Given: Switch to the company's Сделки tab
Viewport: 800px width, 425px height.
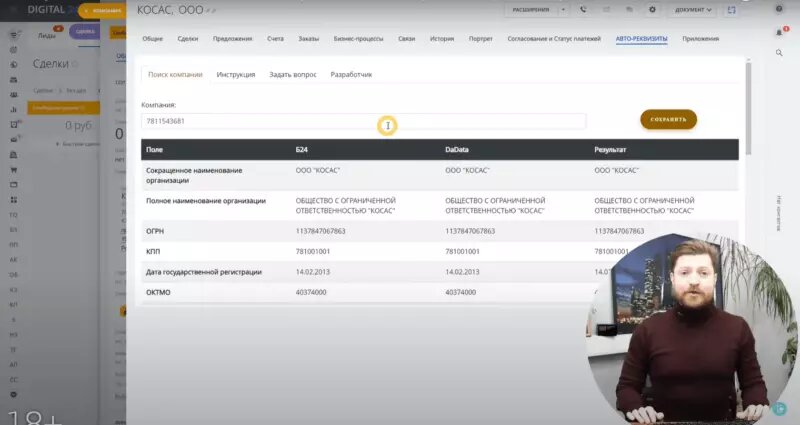Looking at the screenshot, I should tap(188, 39).
